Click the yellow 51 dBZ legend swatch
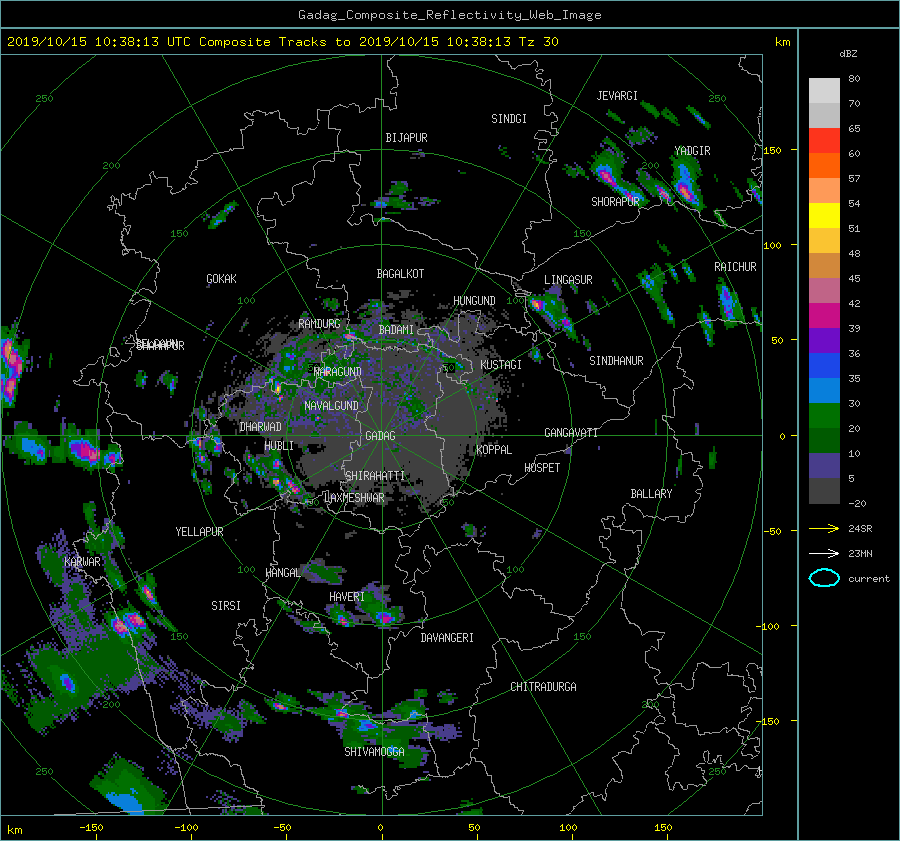This screenshot has width=900, height=841. (x=824, y=216)
